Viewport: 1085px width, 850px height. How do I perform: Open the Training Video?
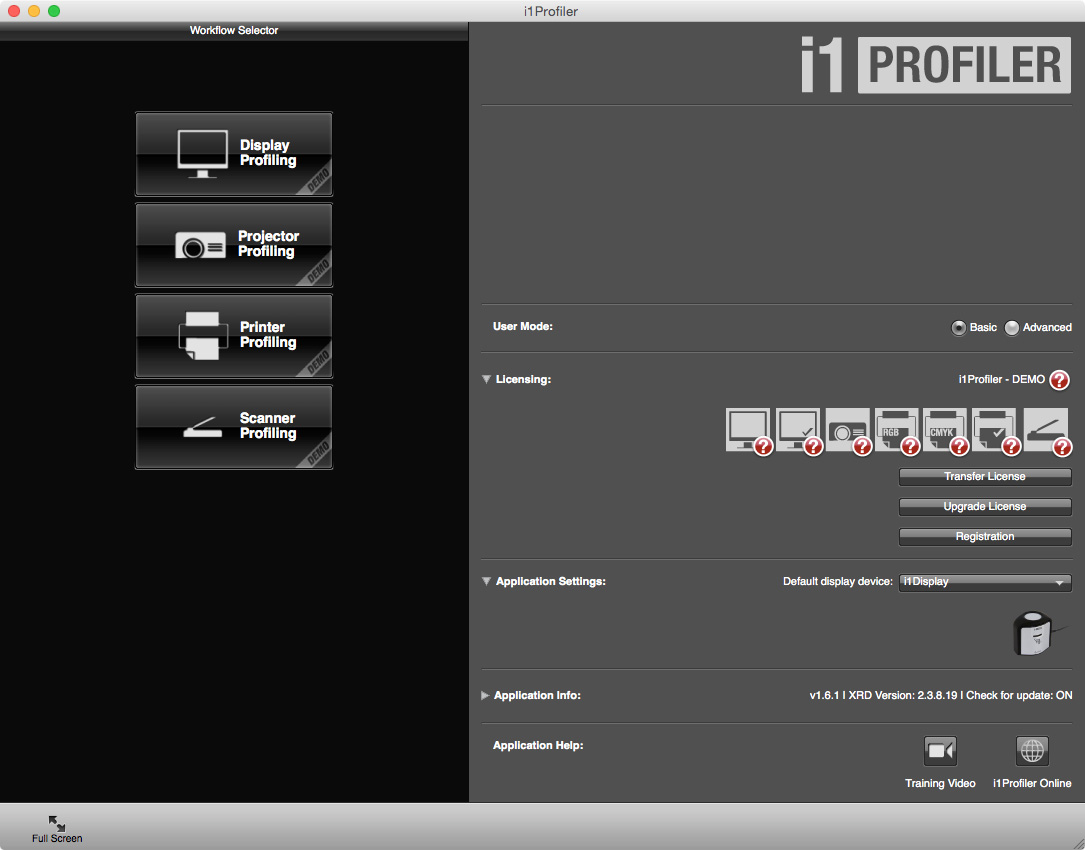(940, 751)
